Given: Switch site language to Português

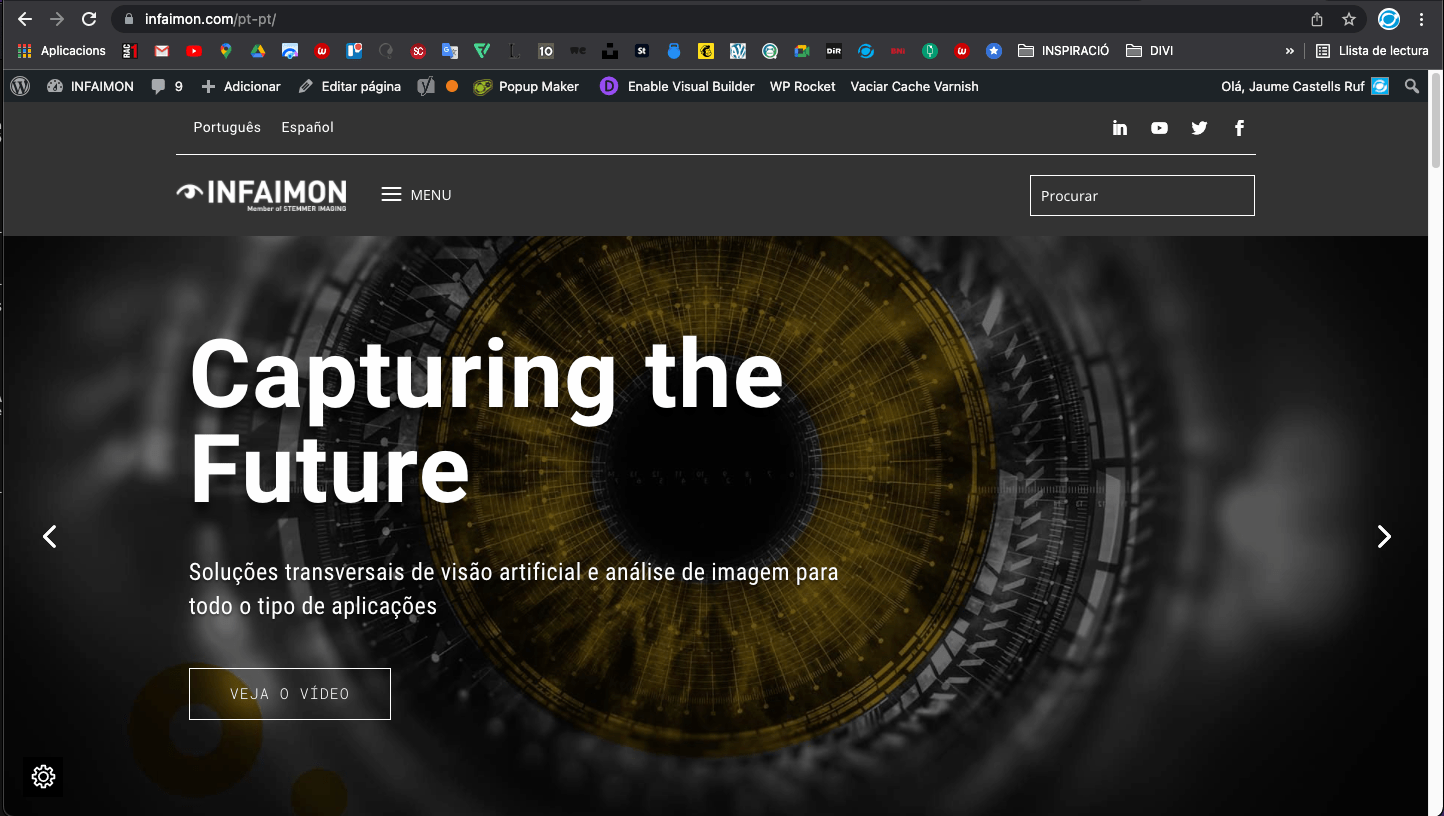Looking at the screenshot, I should tap(227, 127).
